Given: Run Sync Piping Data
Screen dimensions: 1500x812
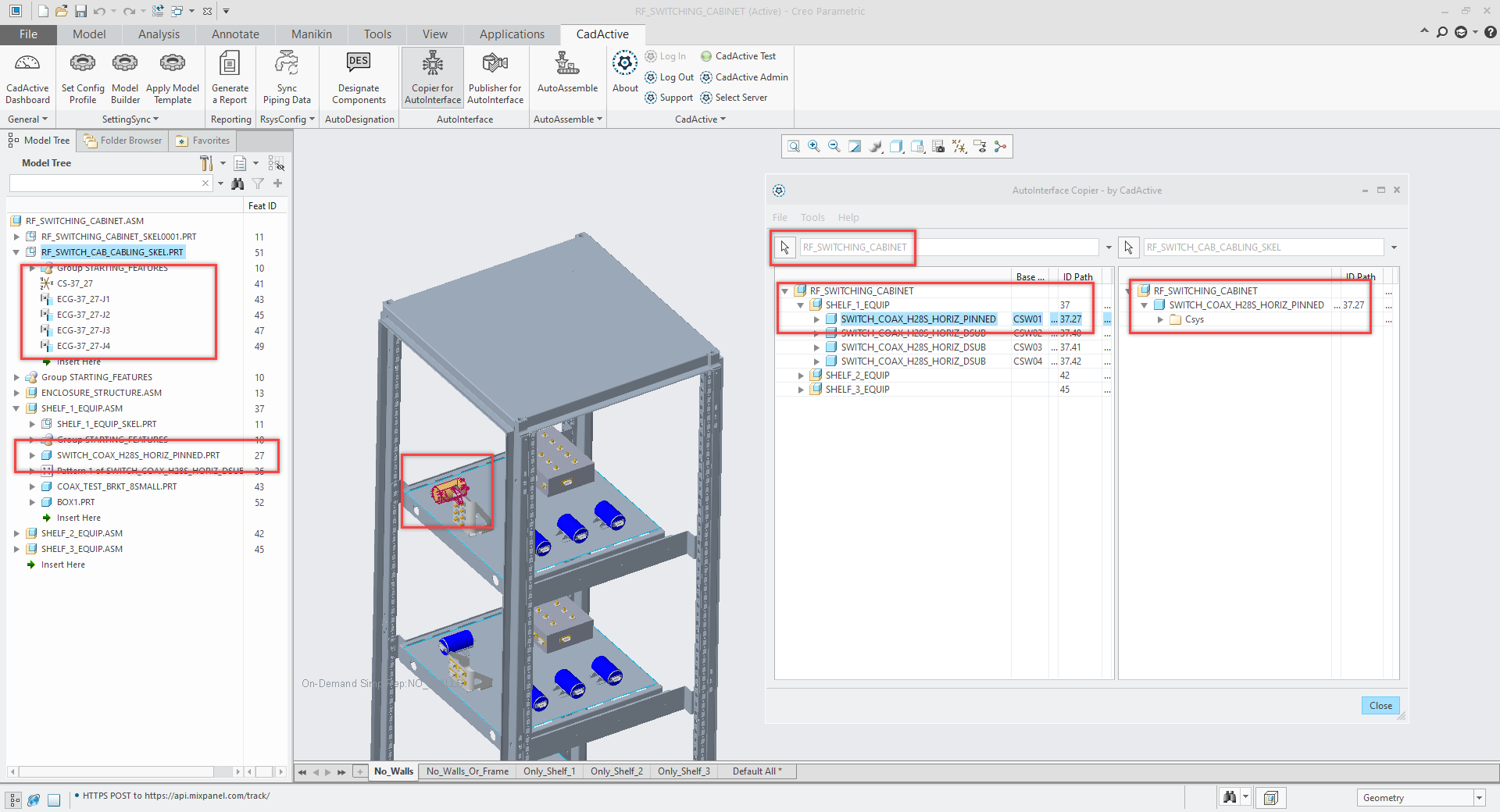Looking at the screenshot, I should click(287, 78).
